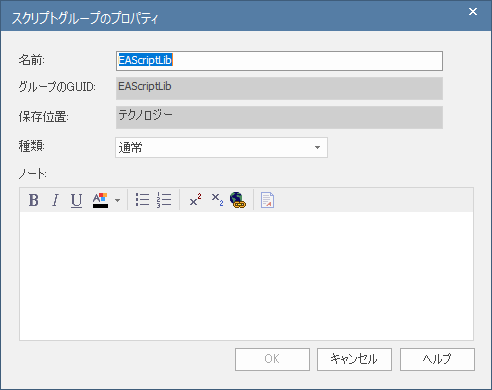492x390 pixels.
Task: Toggle underline formatting in notes toolbar
Action: [x=76, y=200]
